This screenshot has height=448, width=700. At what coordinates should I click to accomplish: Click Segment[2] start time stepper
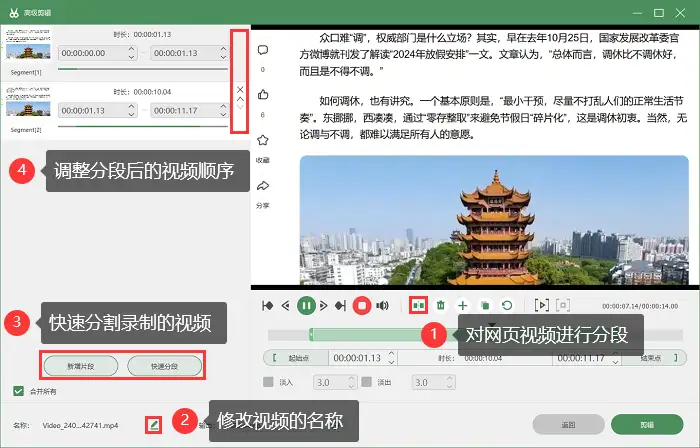131,110
